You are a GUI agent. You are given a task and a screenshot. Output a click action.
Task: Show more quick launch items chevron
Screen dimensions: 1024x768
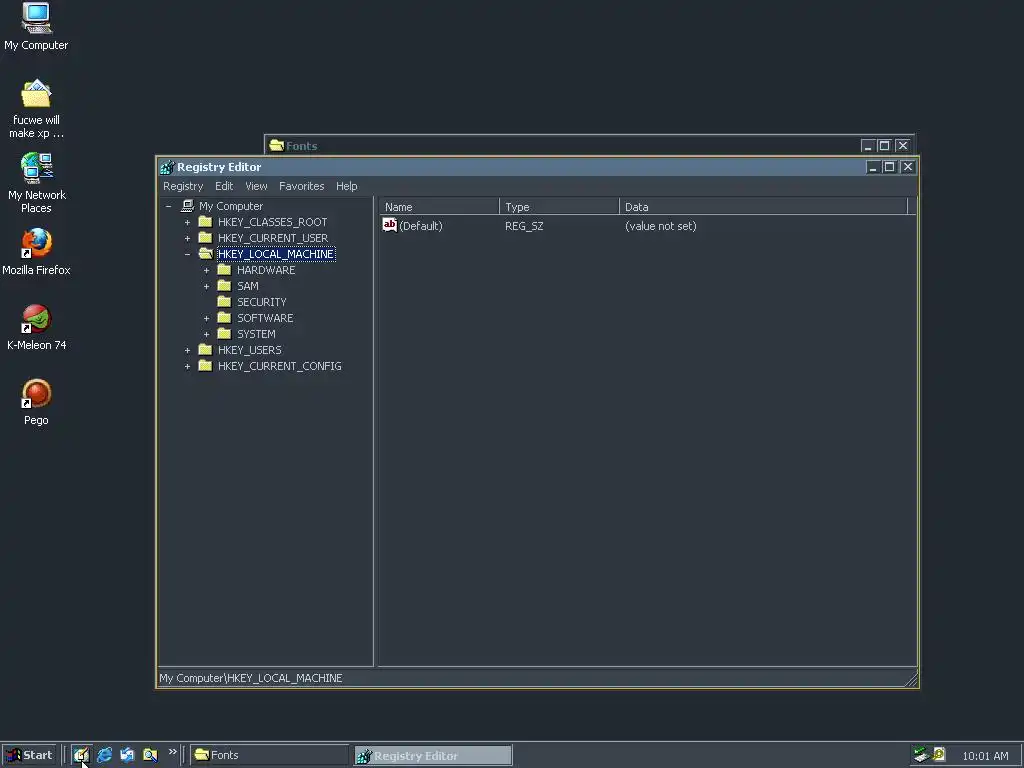click(172, 752)
